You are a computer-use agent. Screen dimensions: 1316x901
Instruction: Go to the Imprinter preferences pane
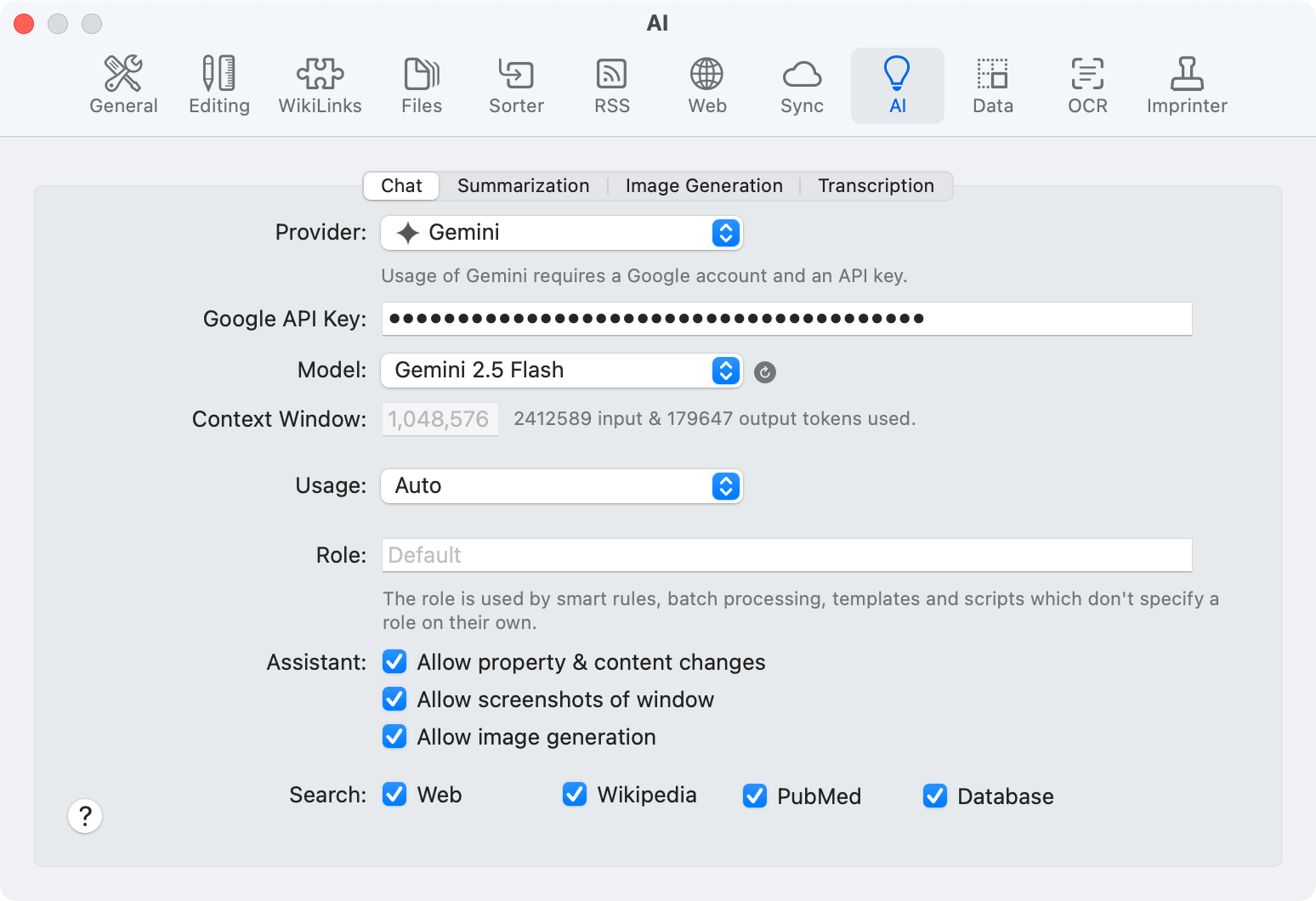tap(1186, 85)
